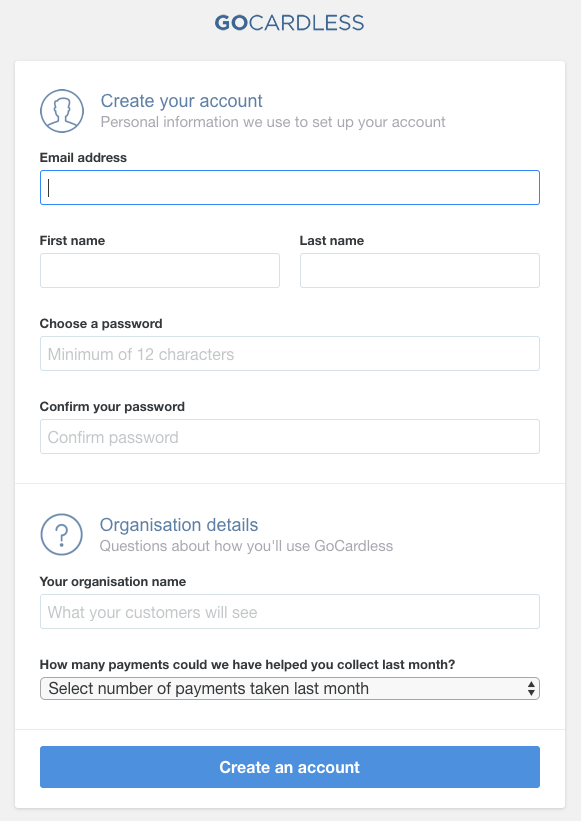Click the Email address label
This screenshot has width=581, height=821.
point(83,158)
